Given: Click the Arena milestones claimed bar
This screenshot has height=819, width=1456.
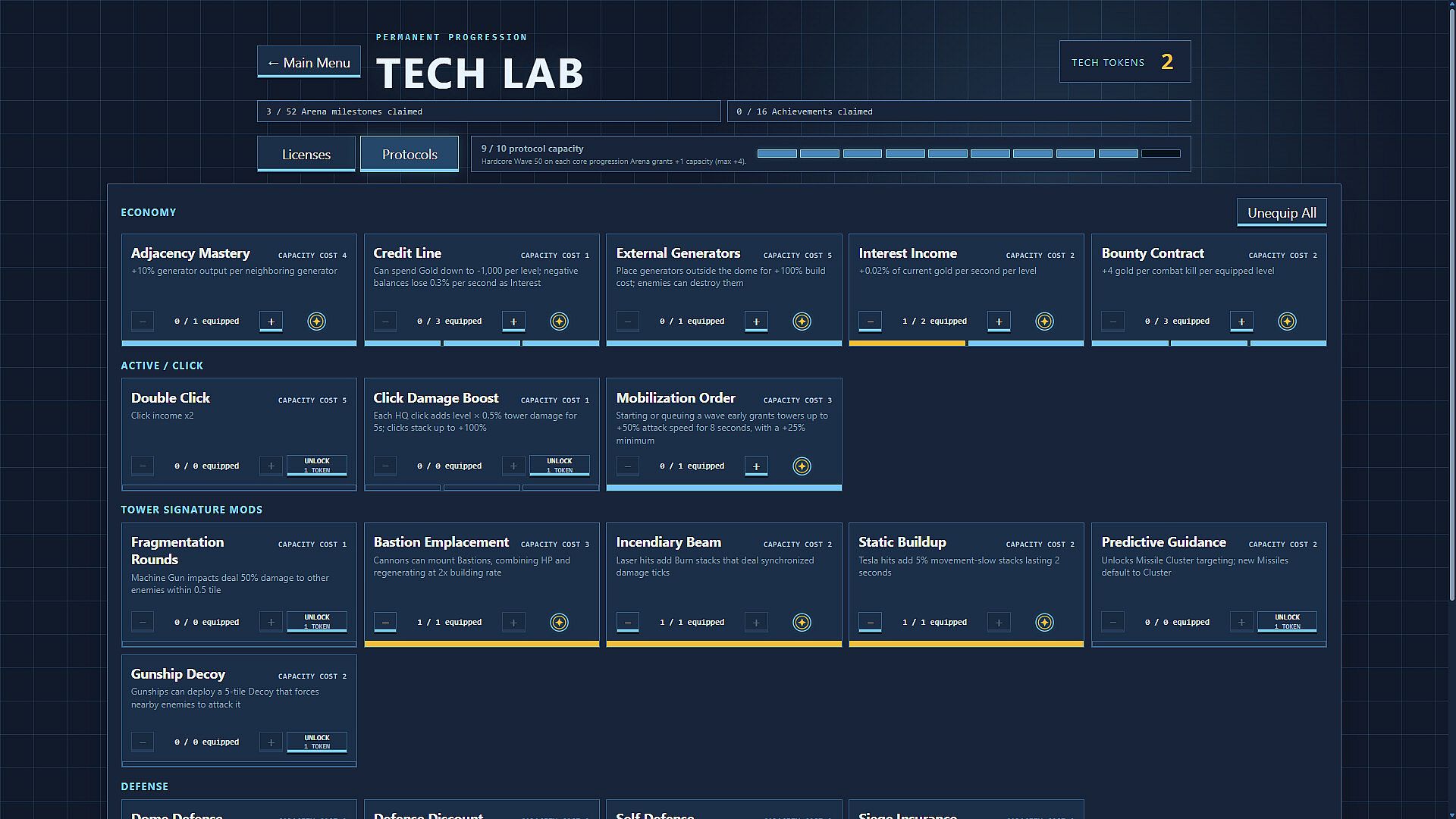Looking at the screenshot, I should tap(488, 111).
